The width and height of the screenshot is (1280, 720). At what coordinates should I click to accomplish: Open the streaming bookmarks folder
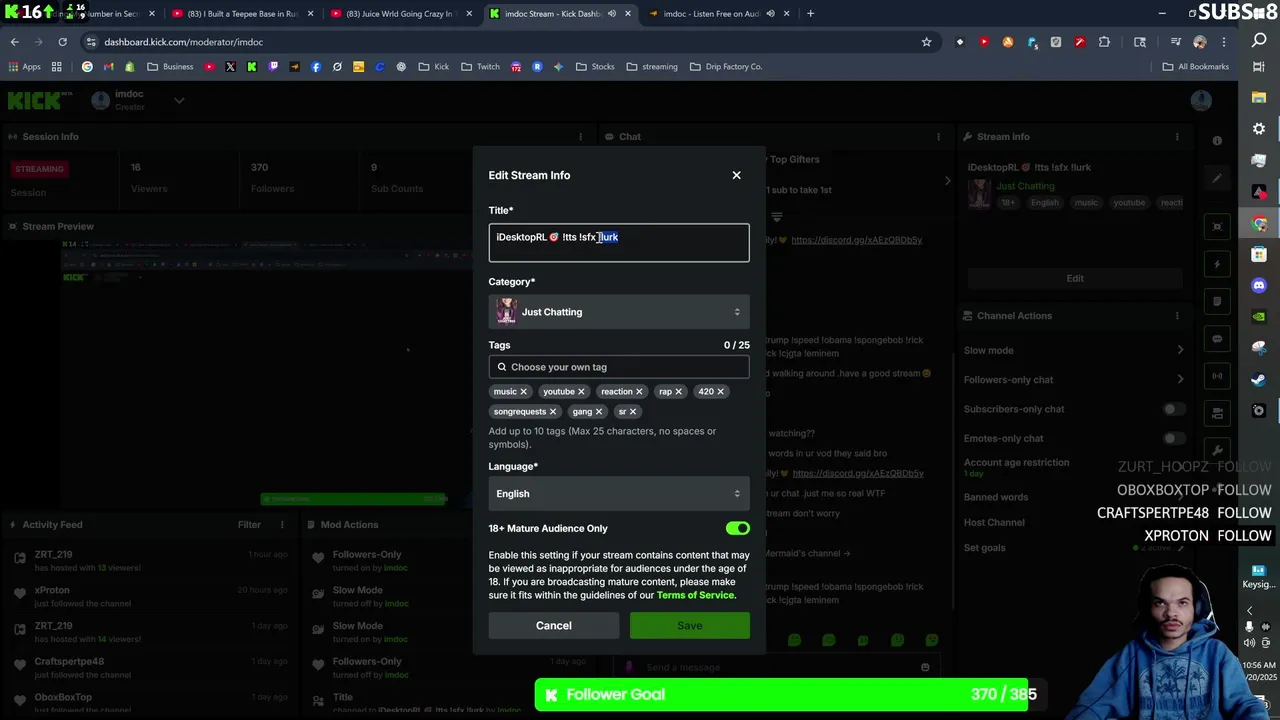tap(652, 67)
